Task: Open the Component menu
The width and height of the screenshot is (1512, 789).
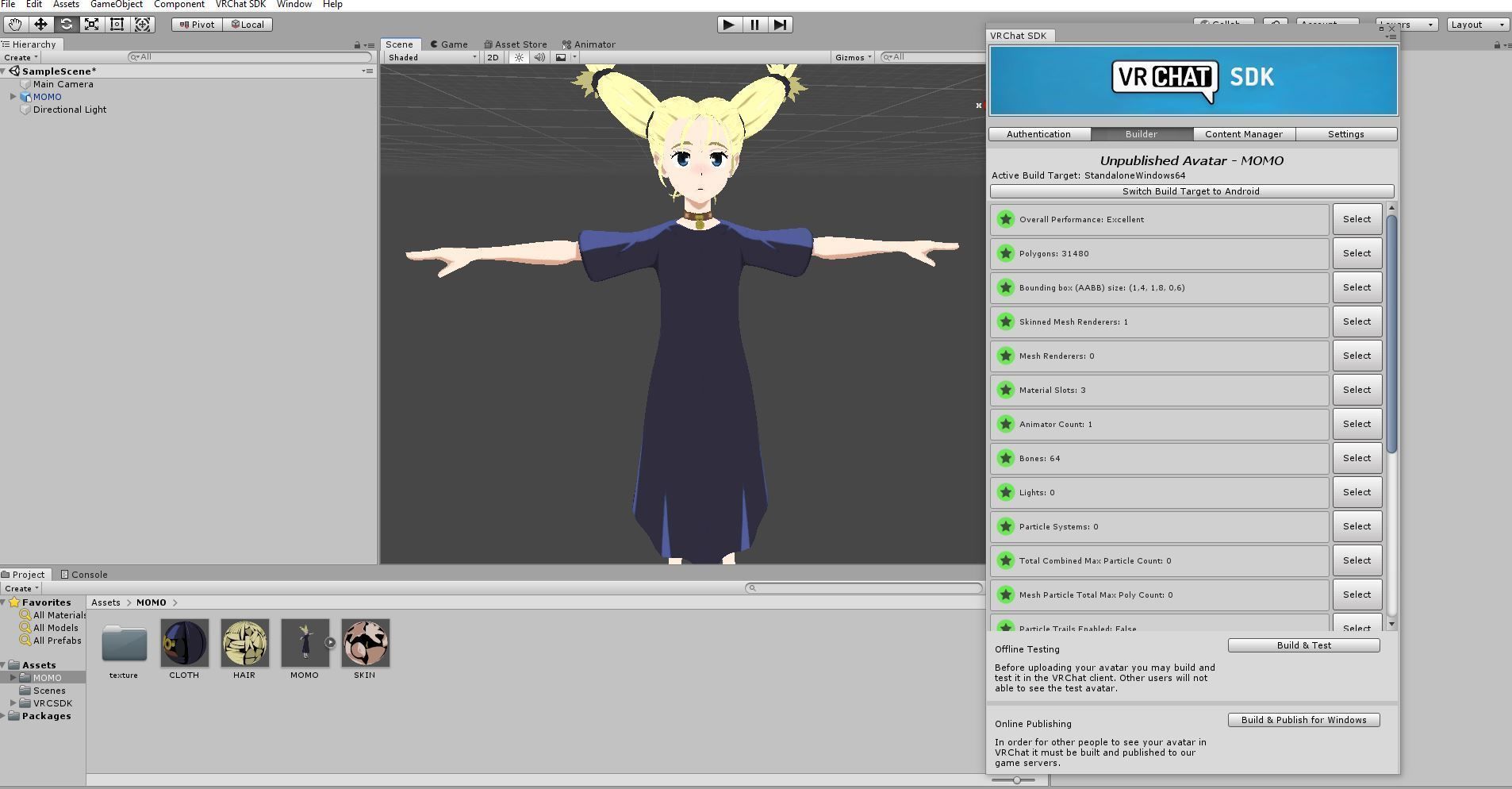Action: pos(179,5)
